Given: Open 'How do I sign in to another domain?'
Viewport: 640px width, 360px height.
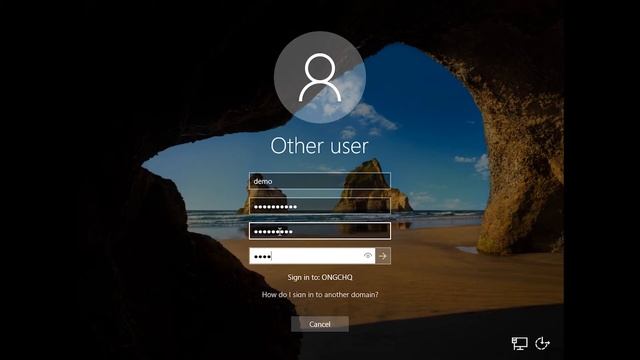Looking at the screenshot, I should point(320,294).
